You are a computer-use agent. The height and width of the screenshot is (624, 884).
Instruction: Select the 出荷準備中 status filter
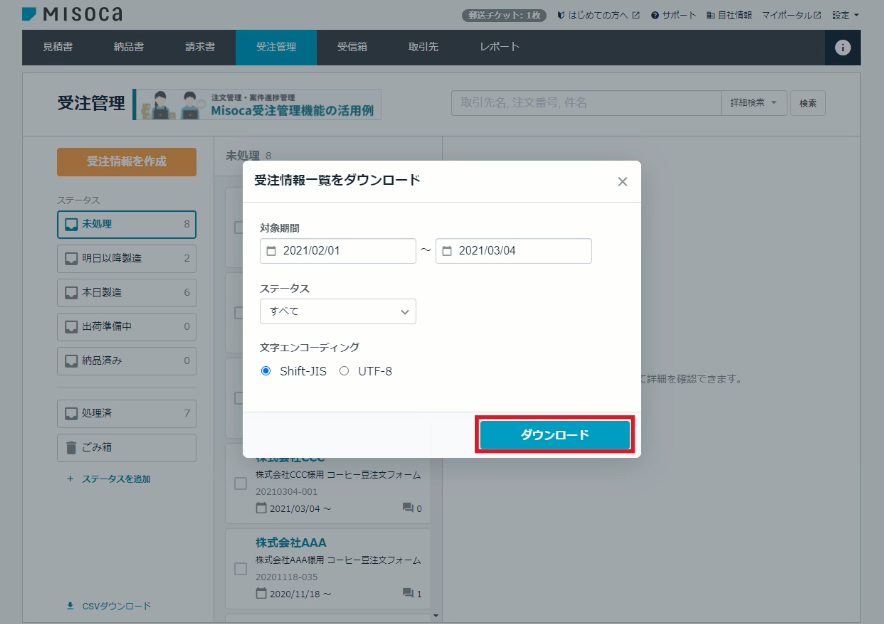point(127,327)
